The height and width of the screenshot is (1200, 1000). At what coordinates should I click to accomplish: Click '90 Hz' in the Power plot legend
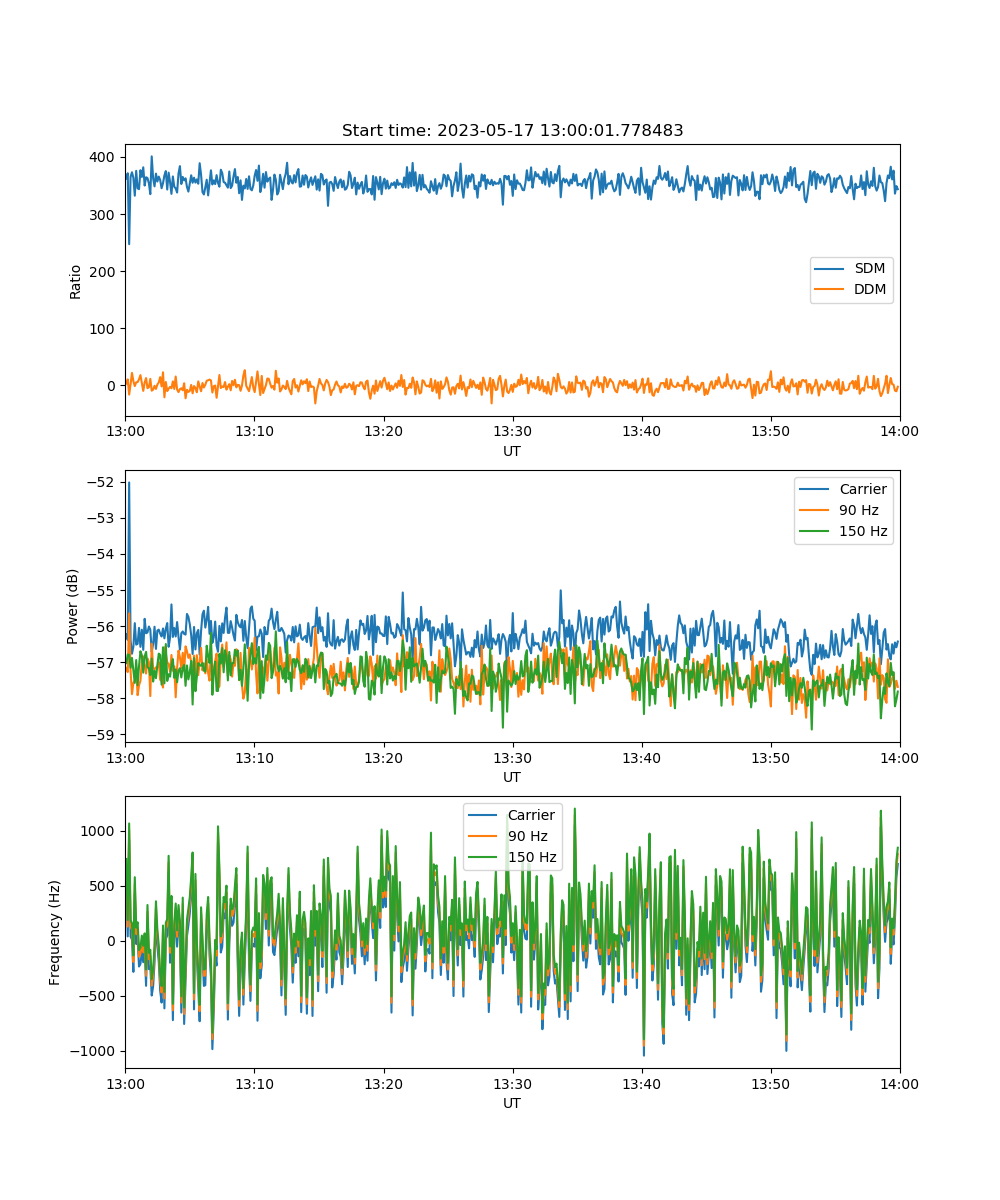[x=859, y=510]
